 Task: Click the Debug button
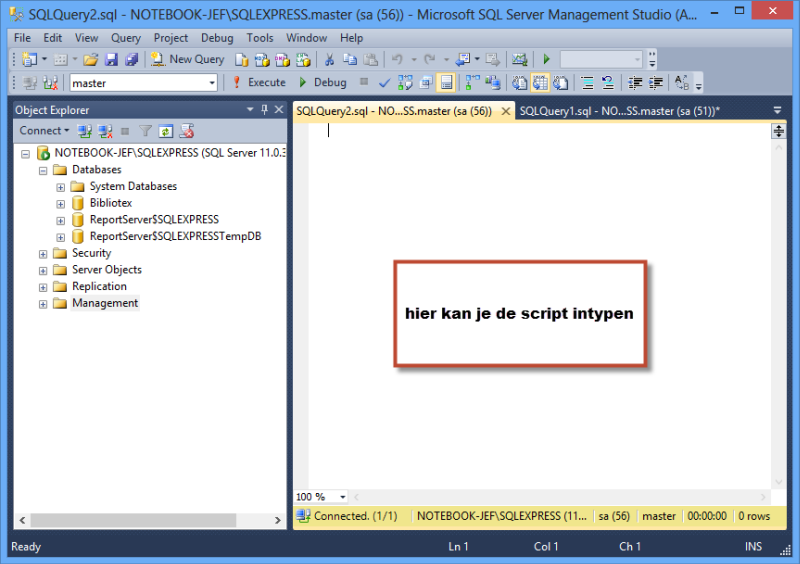pyautogui.click(x=322, y=83)
